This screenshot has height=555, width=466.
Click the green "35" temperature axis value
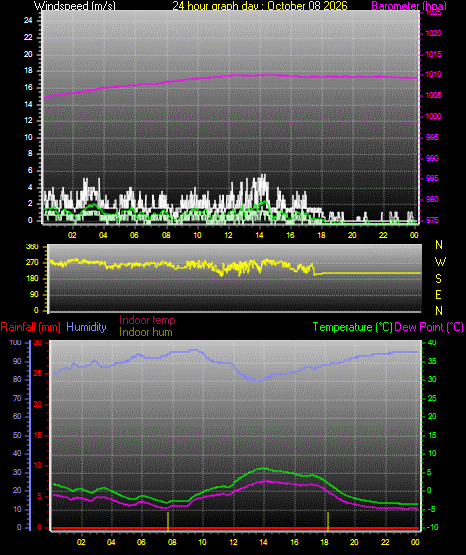click(432, 361)
